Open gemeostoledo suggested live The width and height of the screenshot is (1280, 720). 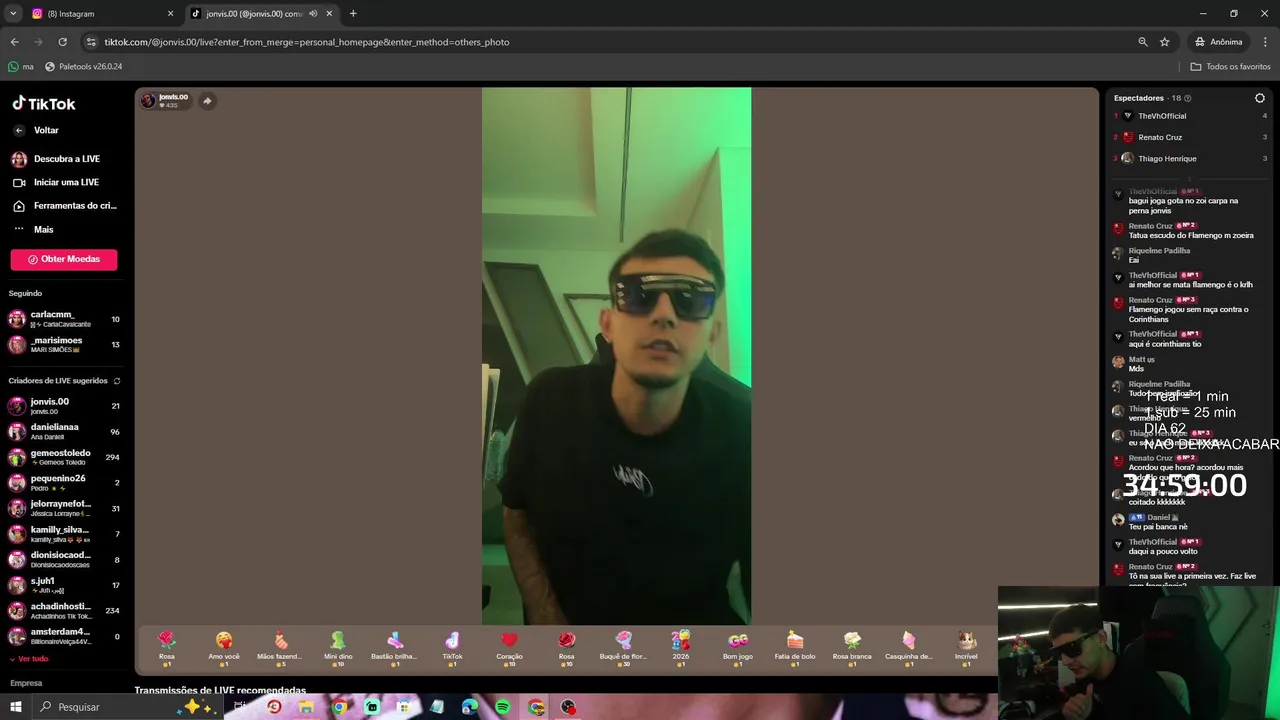(64, 457)
